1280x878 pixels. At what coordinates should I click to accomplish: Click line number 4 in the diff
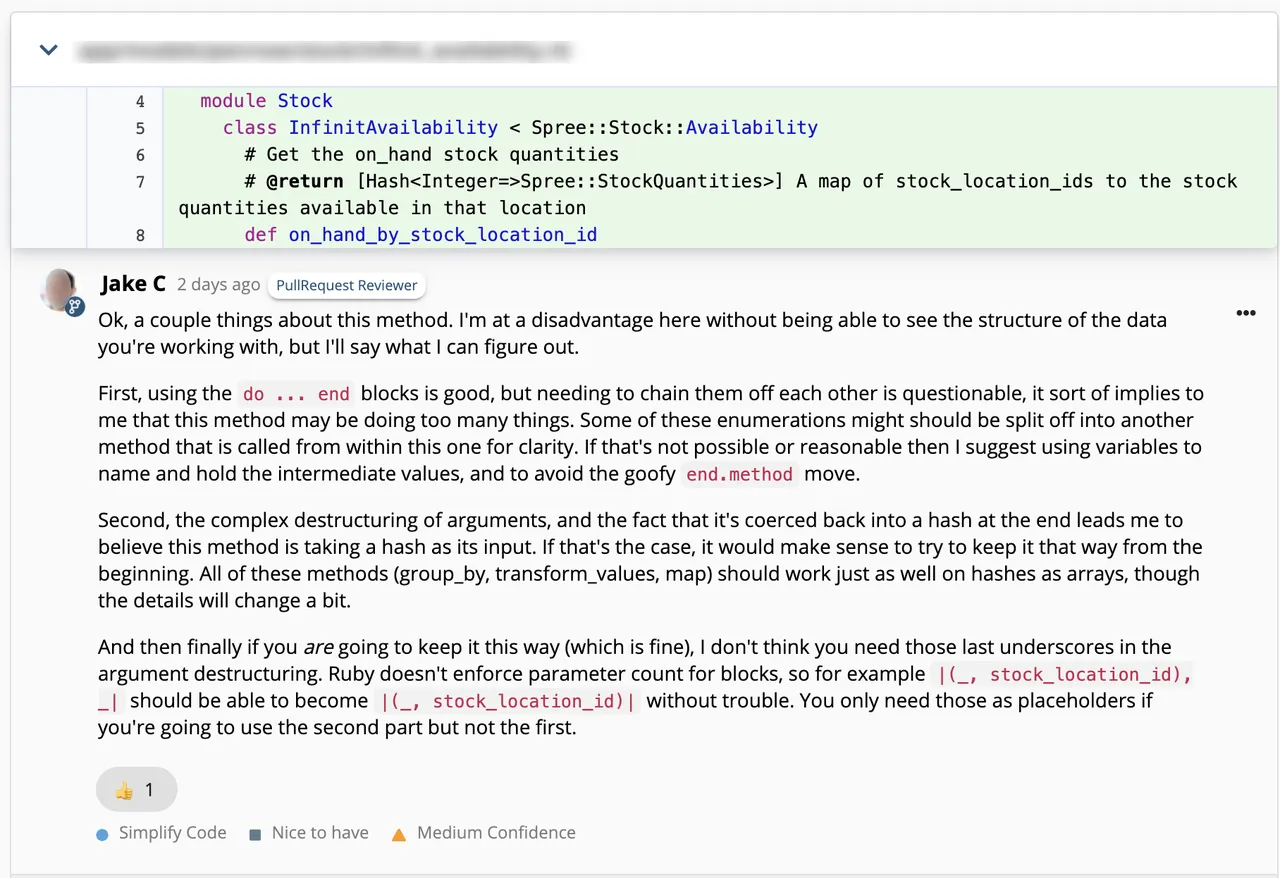click(140, 101)
